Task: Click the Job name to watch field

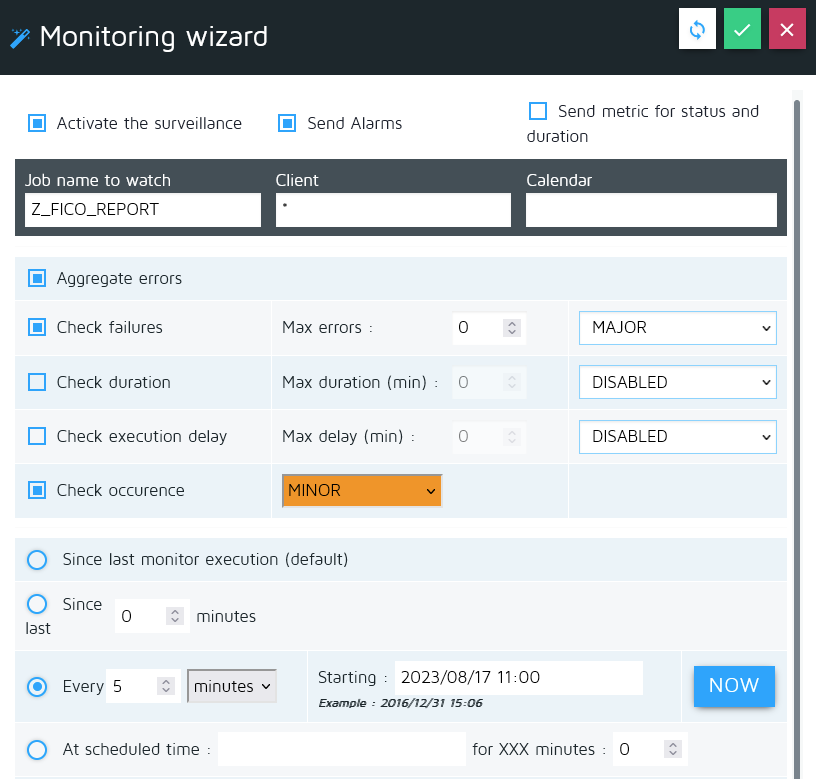Action: tap(143, 210)
